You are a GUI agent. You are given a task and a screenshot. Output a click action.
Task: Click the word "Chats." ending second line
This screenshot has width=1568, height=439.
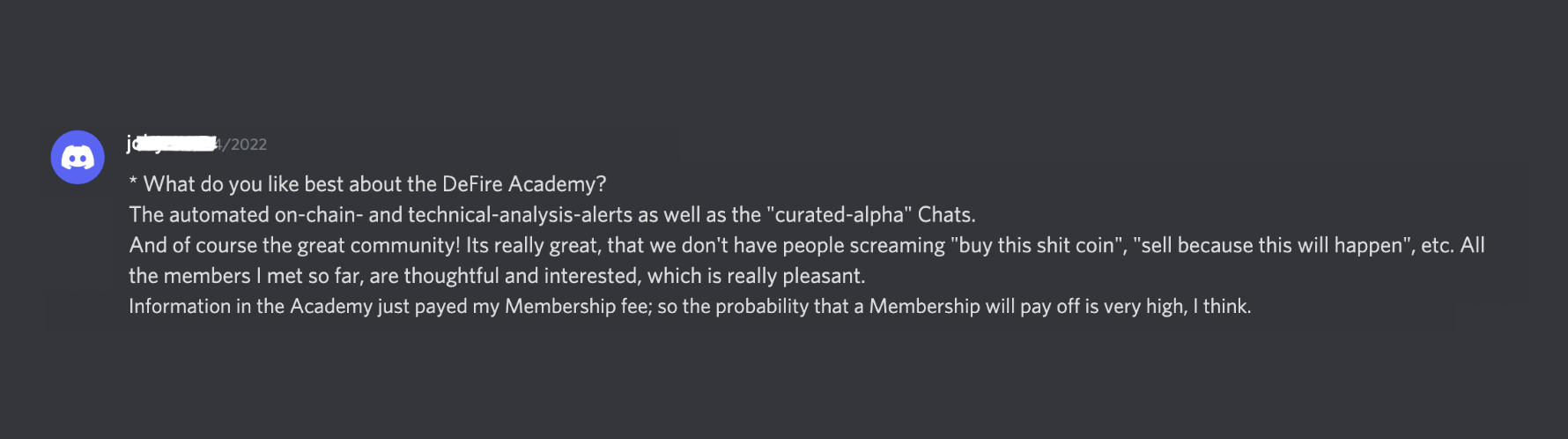pyautogui.click(x=946, y=215)
